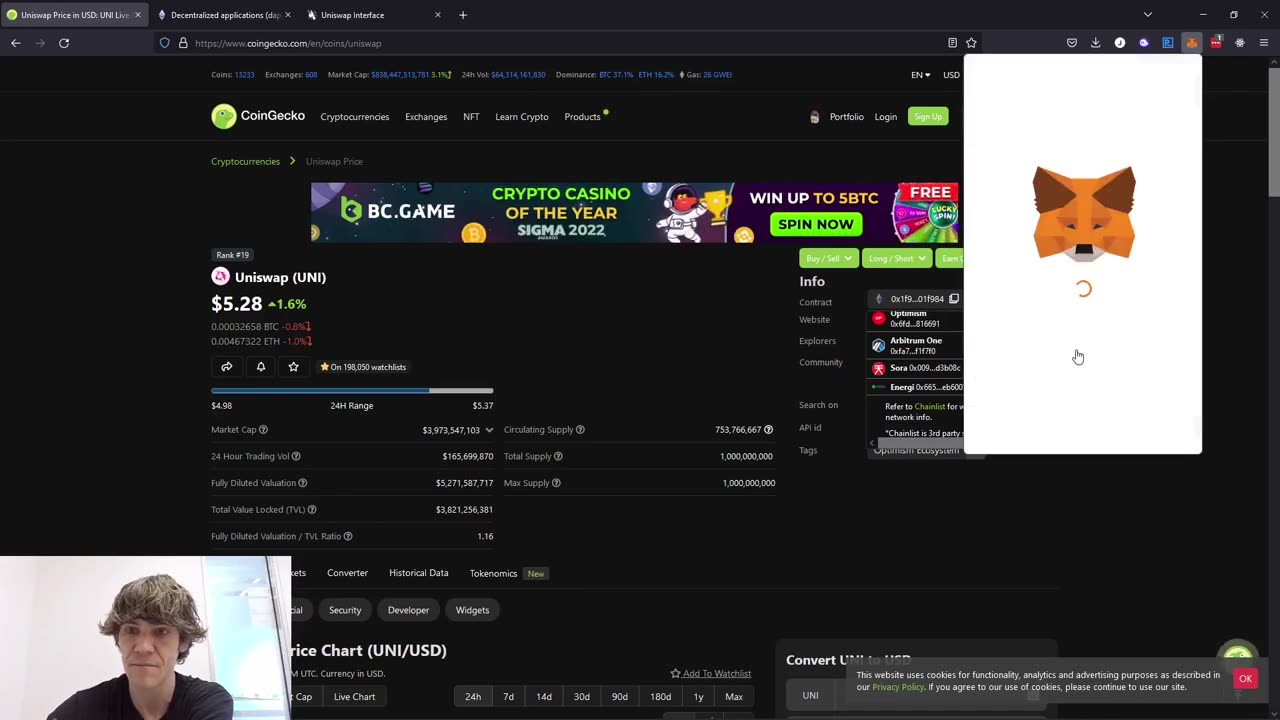Click the green Sign Up button

(928, 117)
